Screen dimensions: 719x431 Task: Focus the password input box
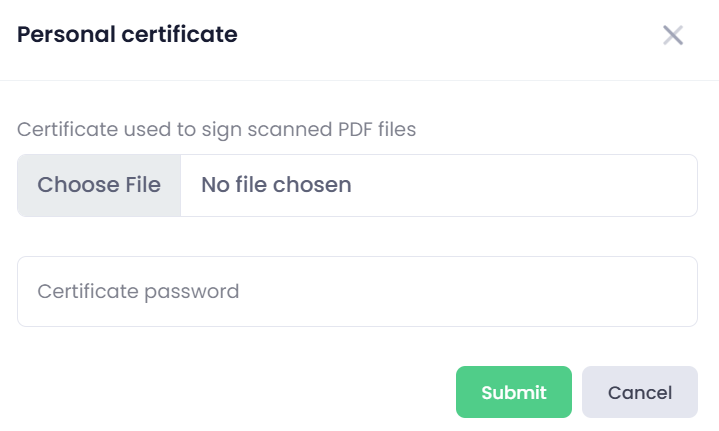pos(357,291)
